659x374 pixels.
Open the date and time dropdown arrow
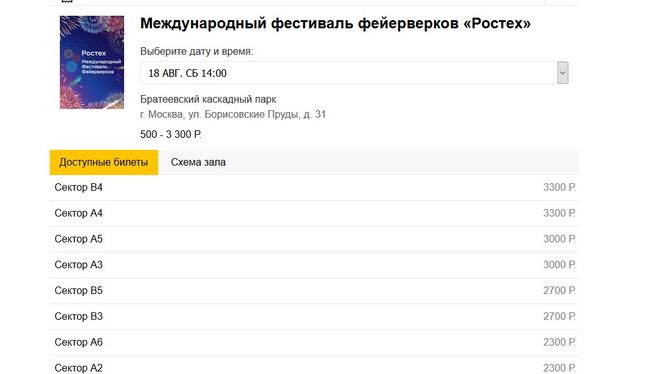point(563,73)
